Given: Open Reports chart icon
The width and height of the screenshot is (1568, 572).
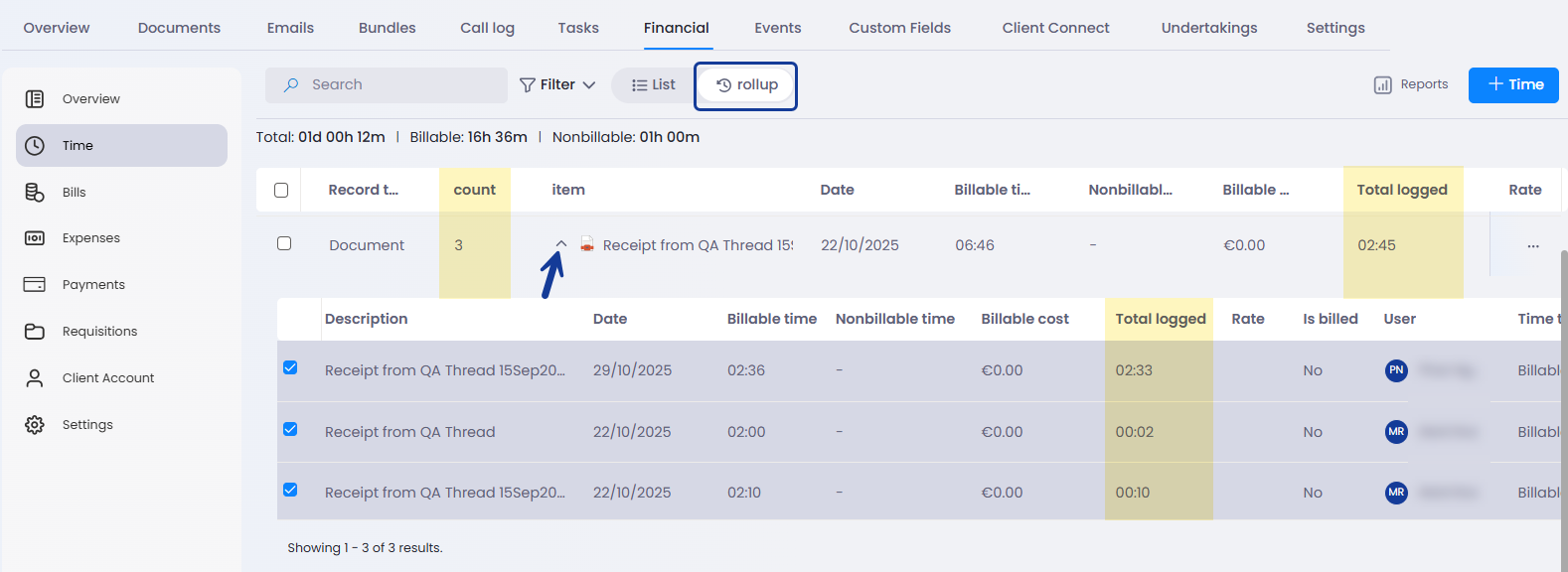Looking at the screenshot, I should coord(1382,85).
